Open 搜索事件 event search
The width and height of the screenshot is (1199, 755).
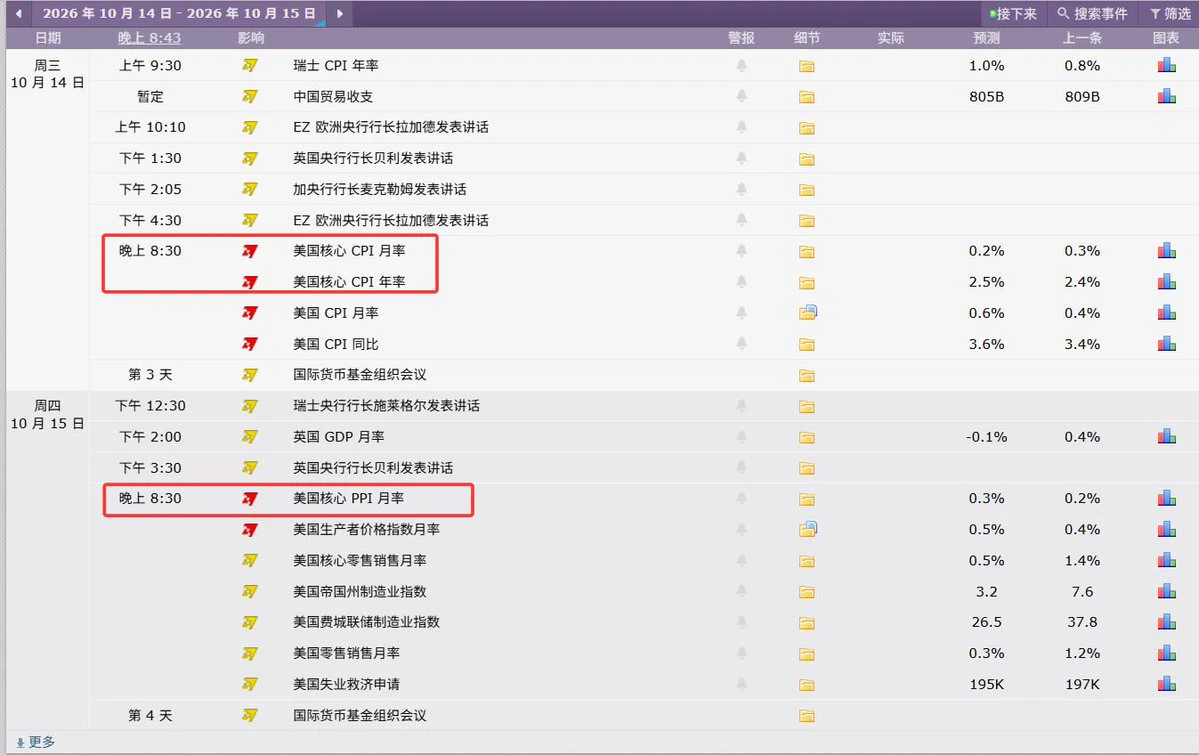tap(1092, 14)
